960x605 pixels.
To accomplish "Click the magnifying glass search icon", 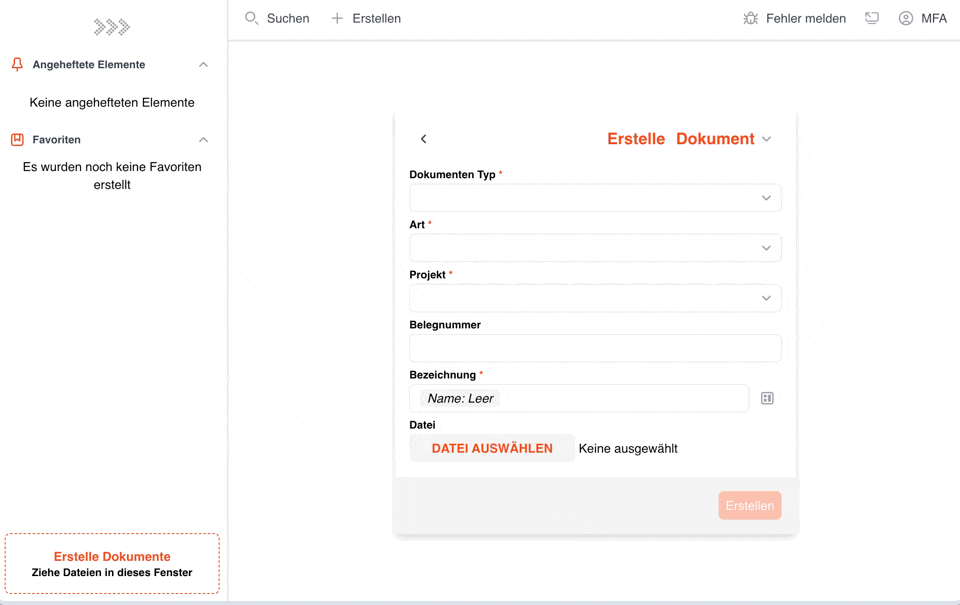I will tap(252, 18).
